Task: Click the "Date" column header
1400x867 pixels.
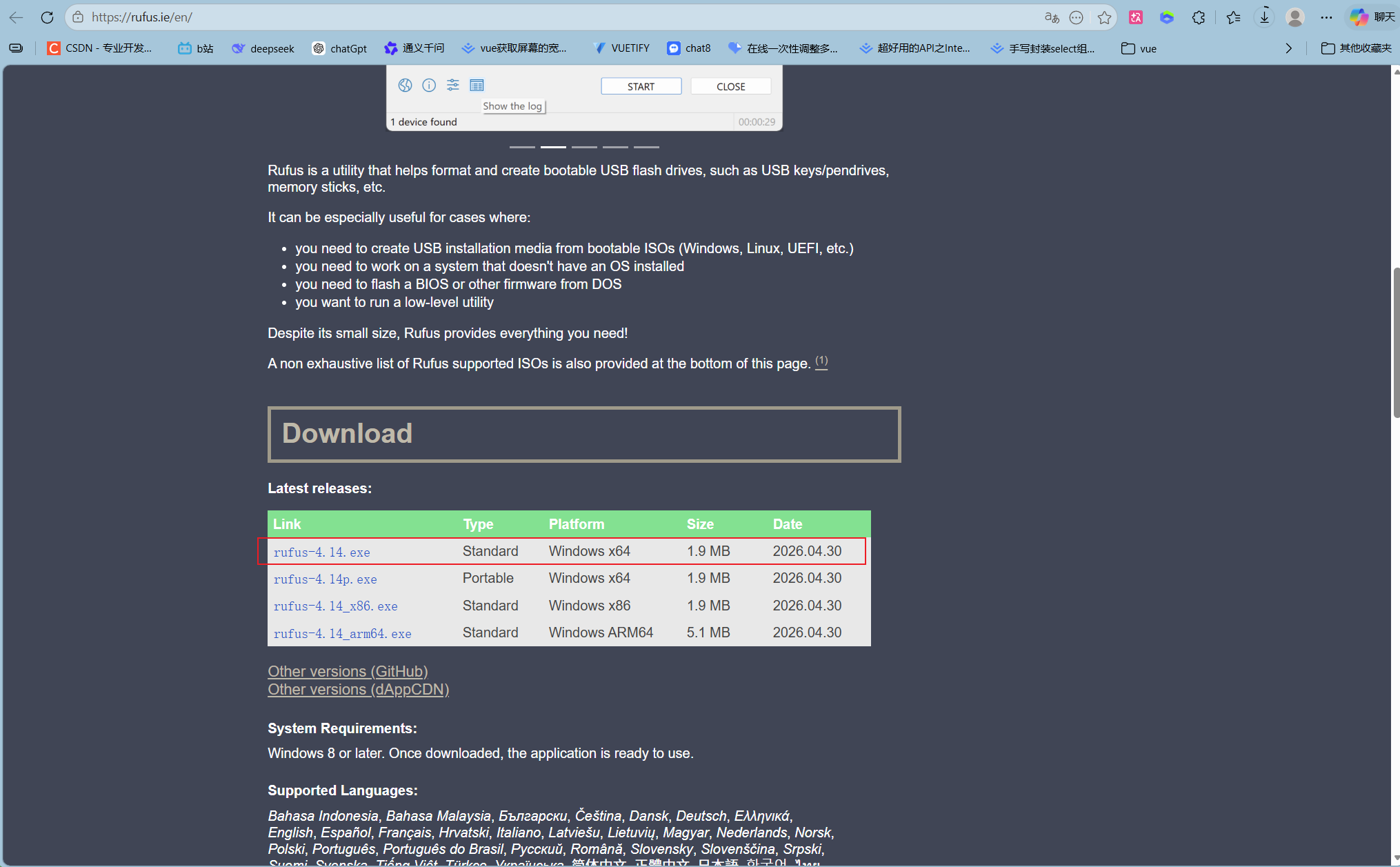Action: pos(788,524)
